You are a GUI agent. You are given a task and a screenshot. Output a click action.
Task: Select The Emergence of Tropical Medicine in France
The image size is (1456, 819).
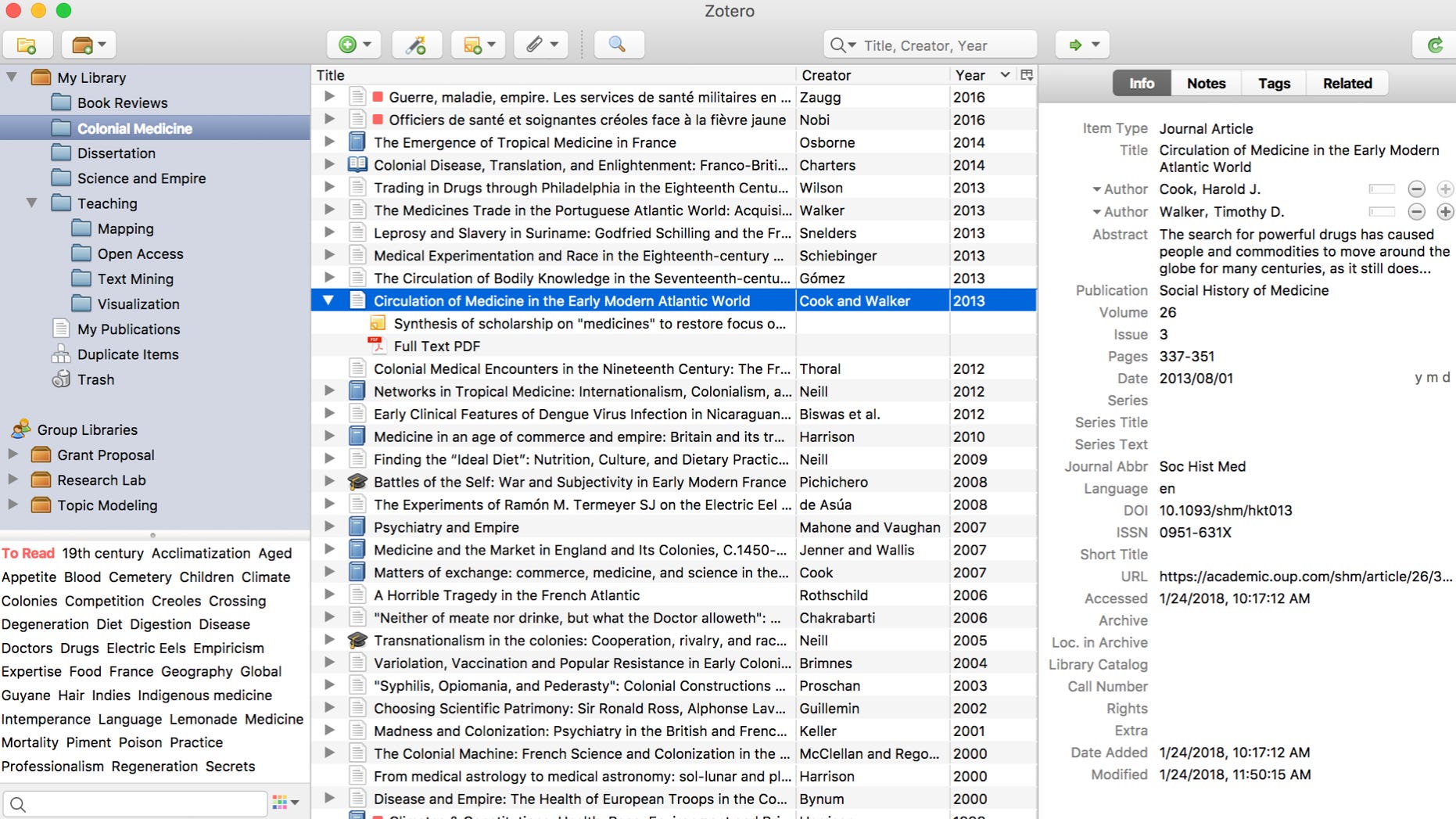pyautogui.click(x=525, y=142)
